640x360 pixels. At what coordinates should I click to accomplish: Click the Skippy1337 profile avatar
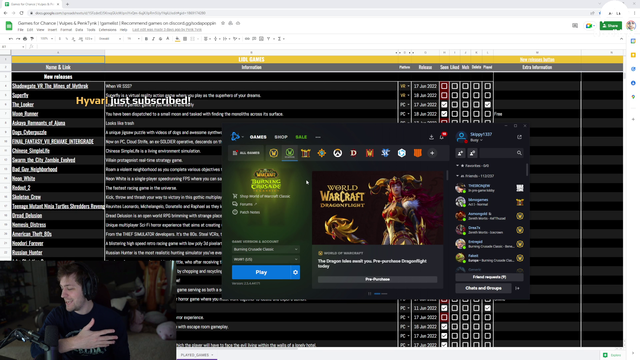(461, 137)
